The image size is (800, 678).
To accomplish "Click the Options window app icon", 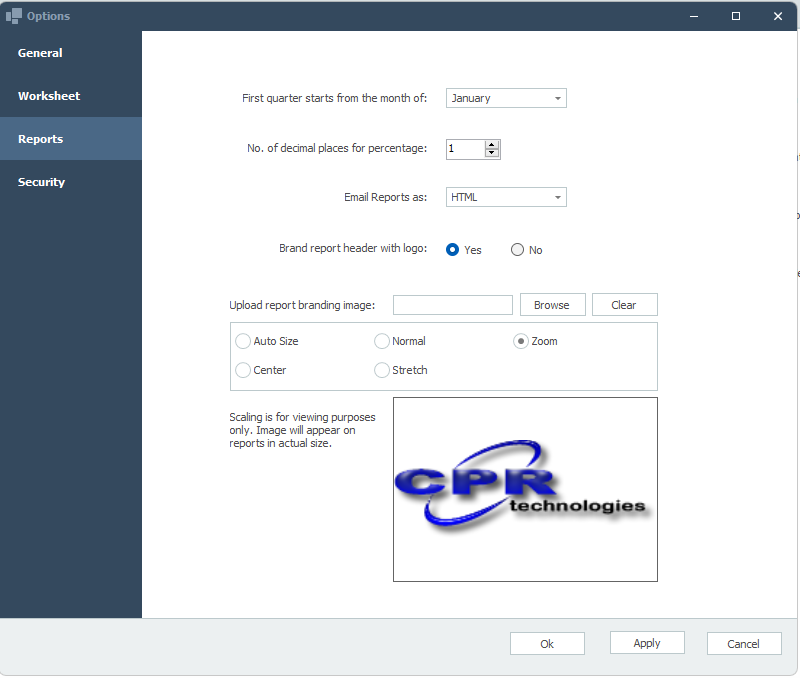I will 14,16.
